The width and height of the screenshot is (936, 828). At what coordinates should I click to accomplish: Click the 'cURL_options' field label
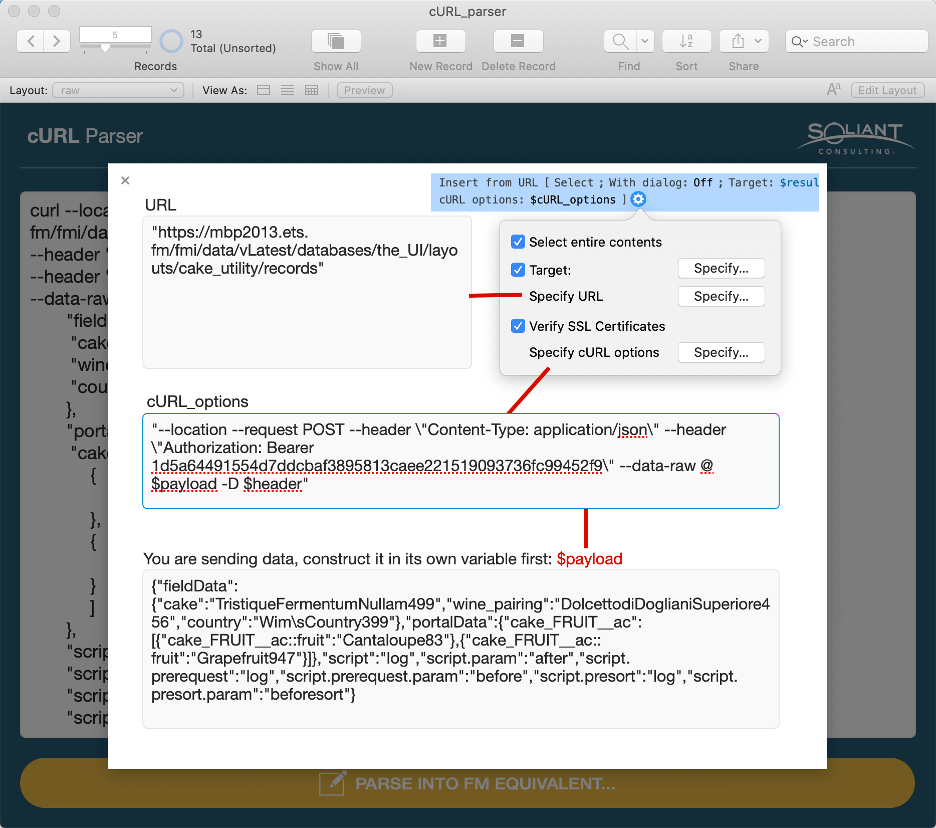[198, 401]
